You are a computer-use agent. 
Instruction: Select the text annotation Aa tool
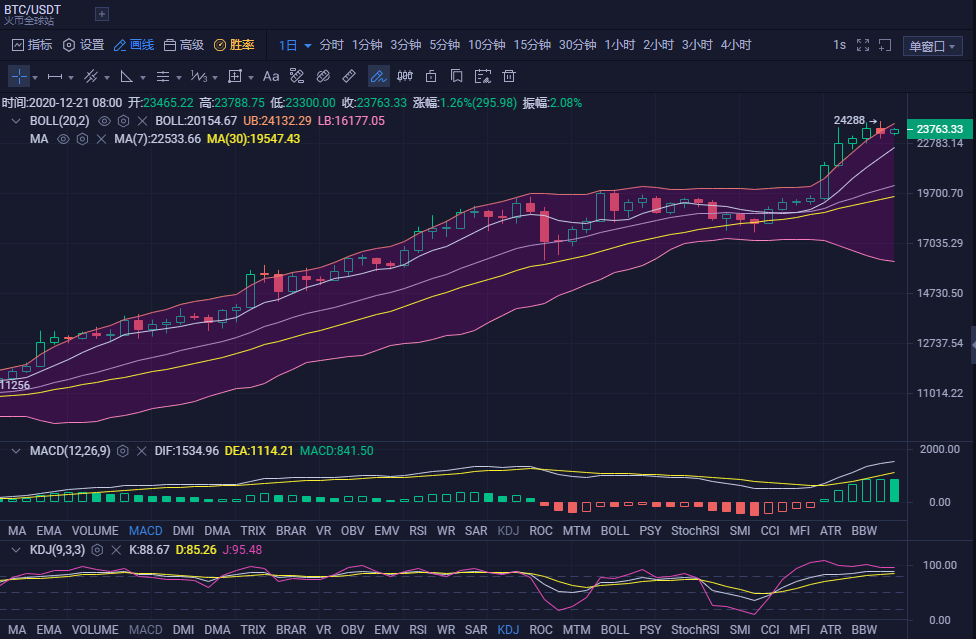[x=271, y=76]
